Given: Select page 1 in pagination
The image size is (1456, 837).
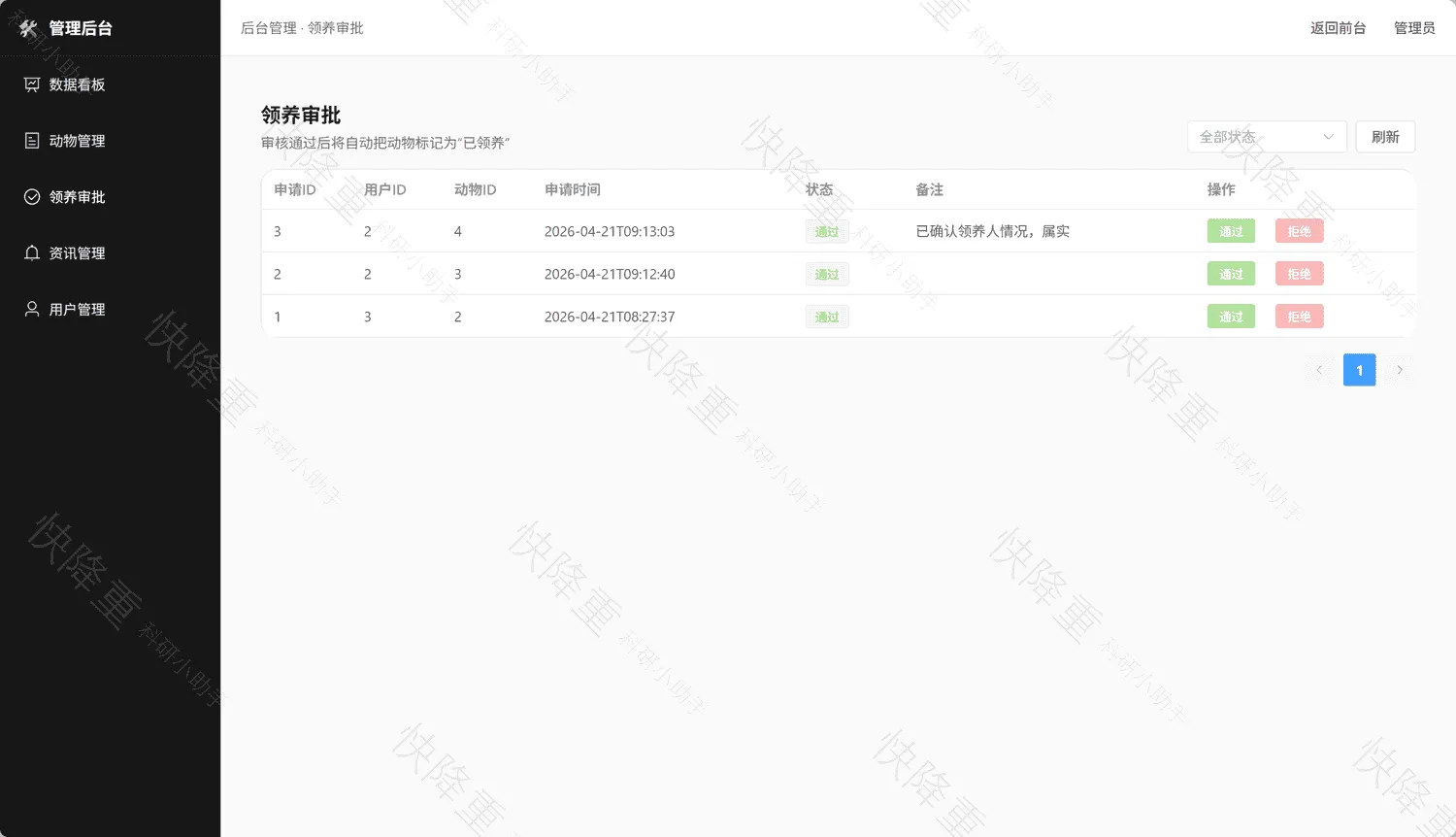Looking at the screenshot, I should coord(1359,370).
